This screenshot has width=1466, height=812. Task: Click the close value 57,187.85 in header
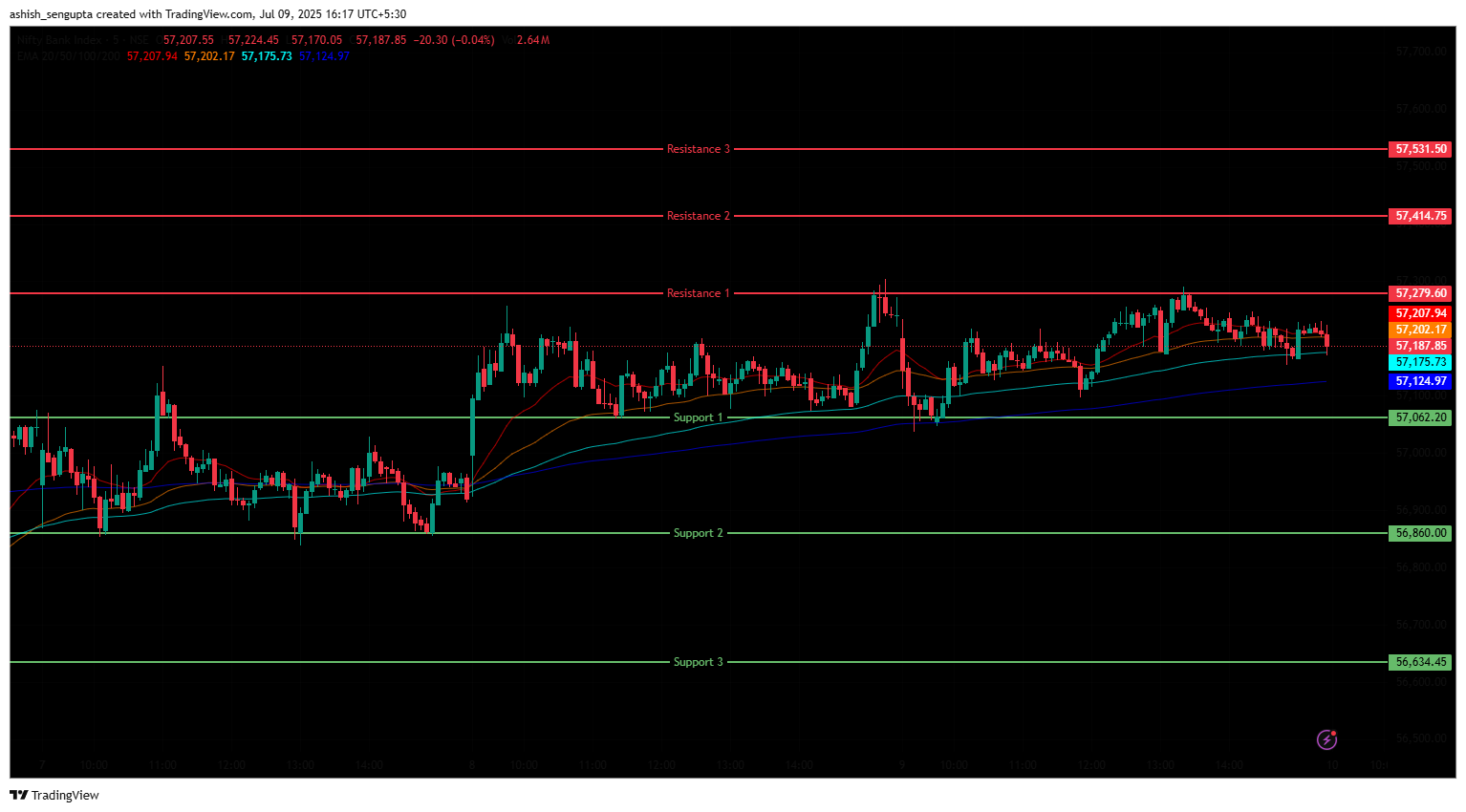tap(380, 40)
